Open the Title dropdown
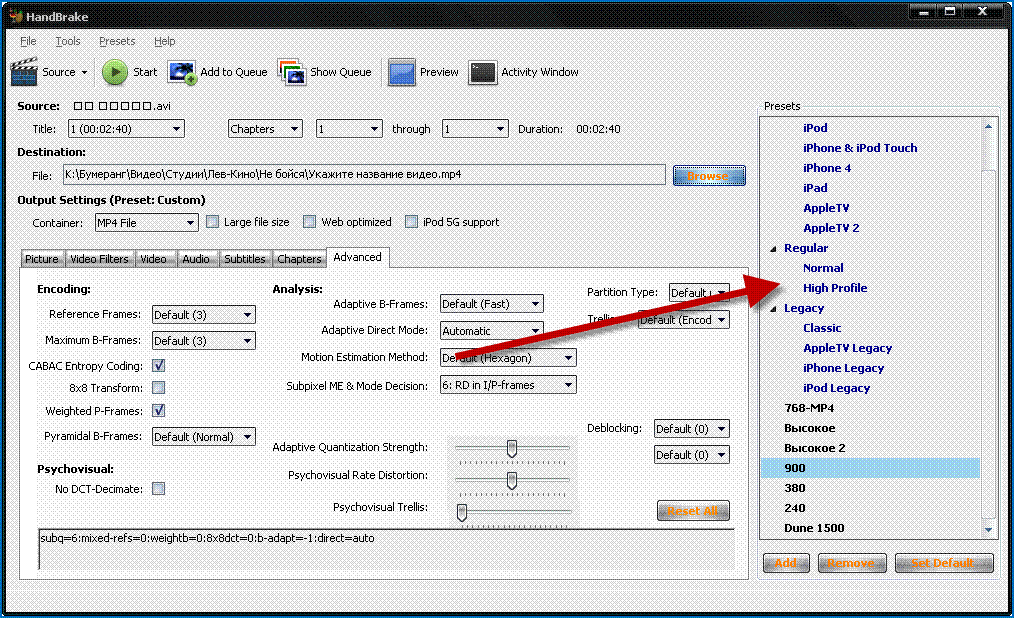 pos(126,129)
